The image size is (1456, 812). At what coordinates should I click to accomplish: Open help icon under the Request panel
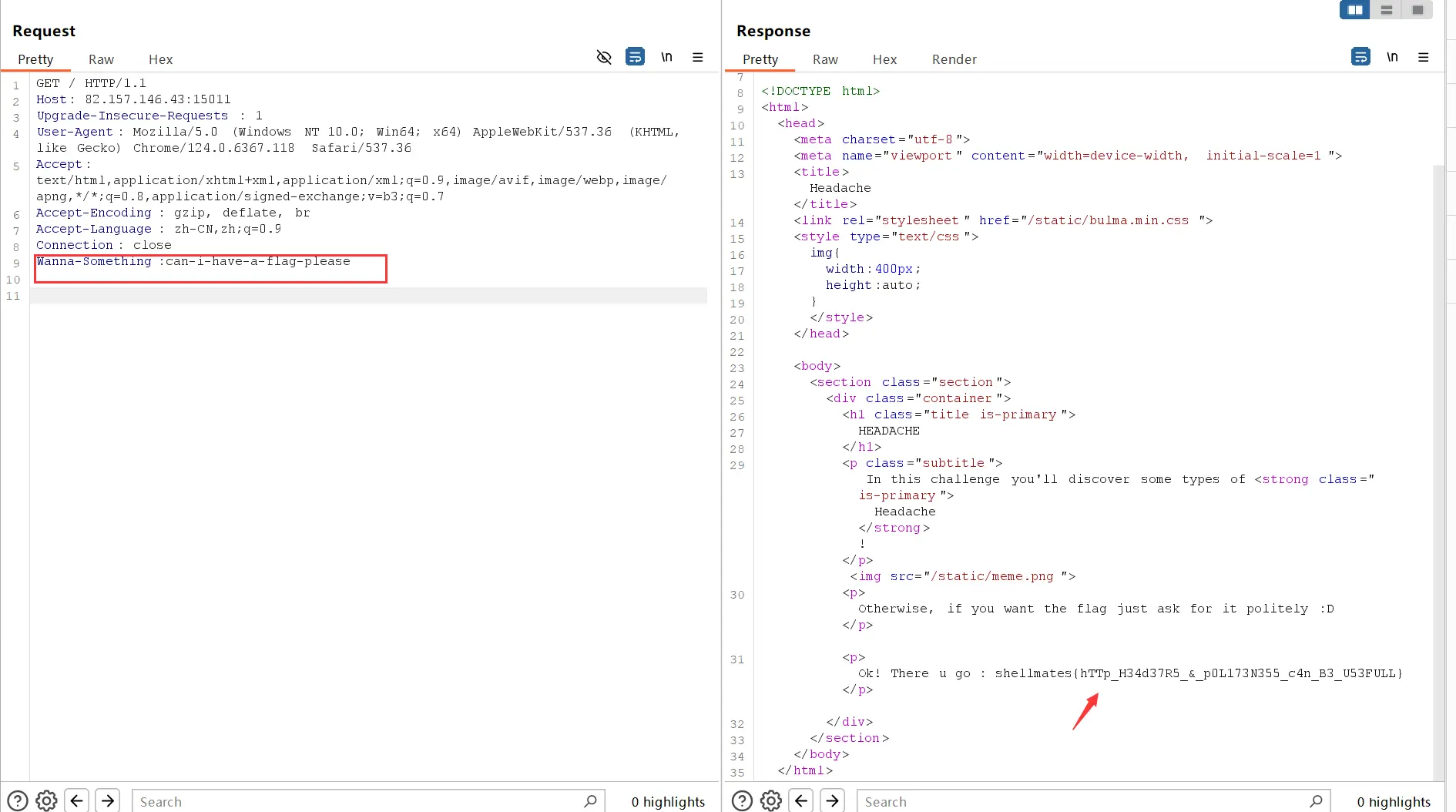pyautogui.click(x=18, y=801)
